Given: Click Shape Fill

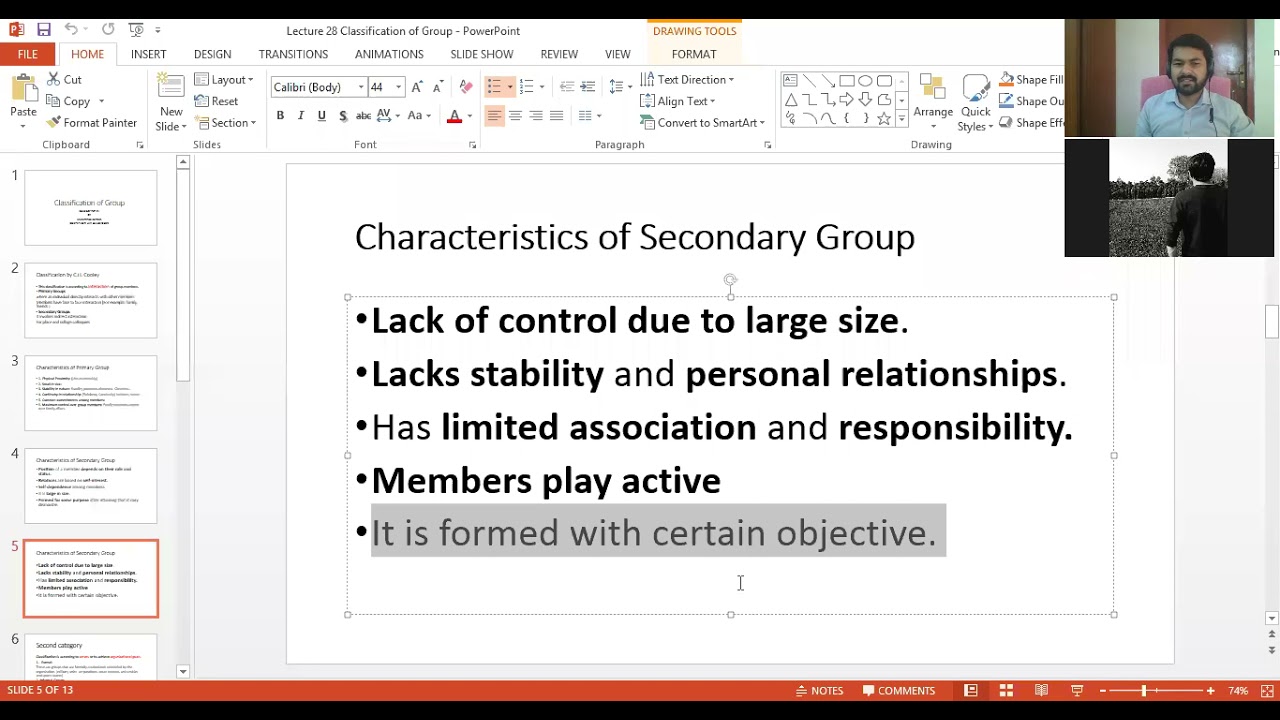Looking at the screenshot, I should click(x=1031, y=80).
